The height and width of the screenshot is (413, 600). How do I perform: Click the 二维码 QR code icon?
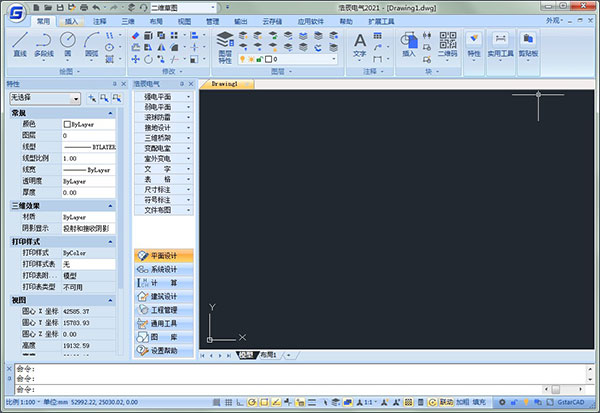point(448,45)
